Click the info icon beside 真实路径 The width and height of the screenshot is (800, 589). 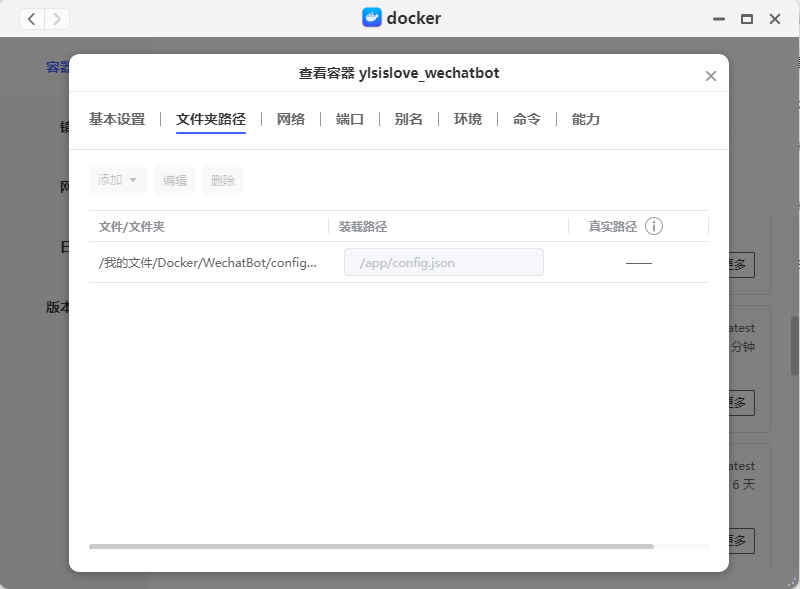pos(654,226)
